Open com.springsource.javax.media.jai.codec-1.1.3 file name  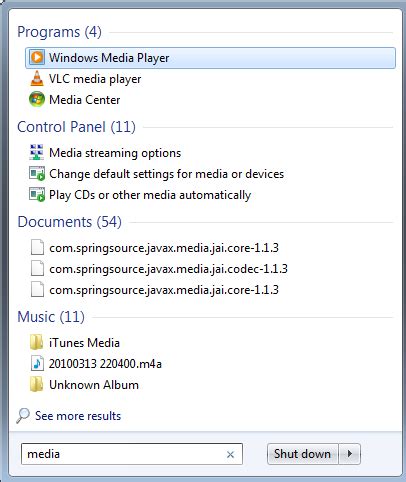click(168, 269)
